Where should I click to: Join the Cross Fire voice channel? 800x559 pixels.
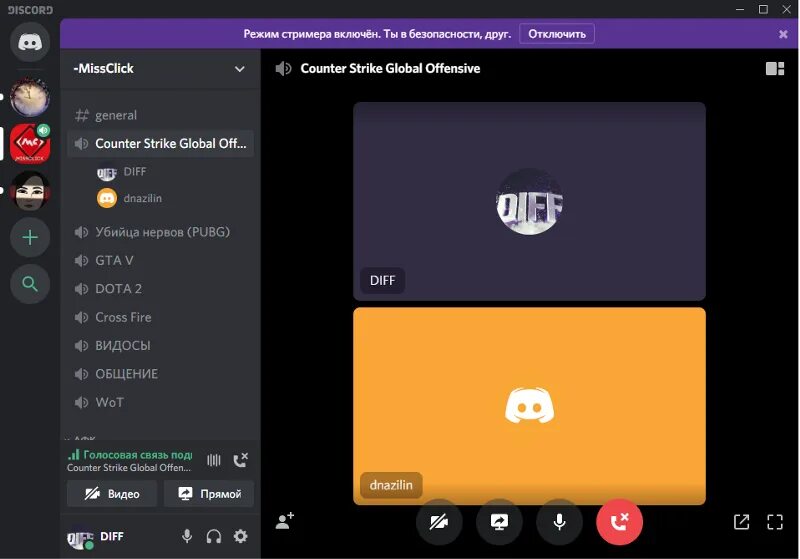160,317
